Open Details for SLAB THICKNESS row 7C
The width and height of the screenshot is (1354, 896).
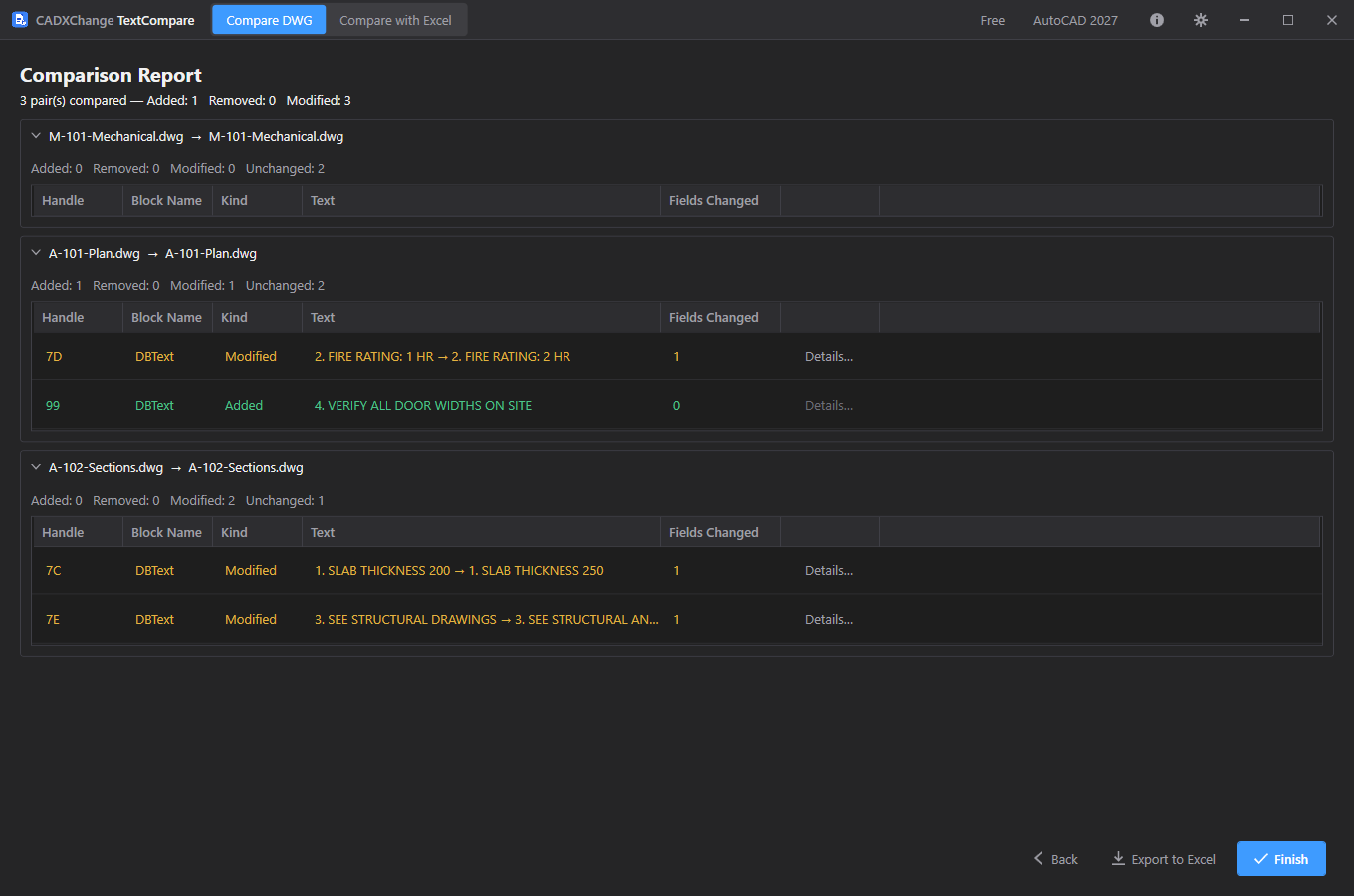[x=829, y=570]
